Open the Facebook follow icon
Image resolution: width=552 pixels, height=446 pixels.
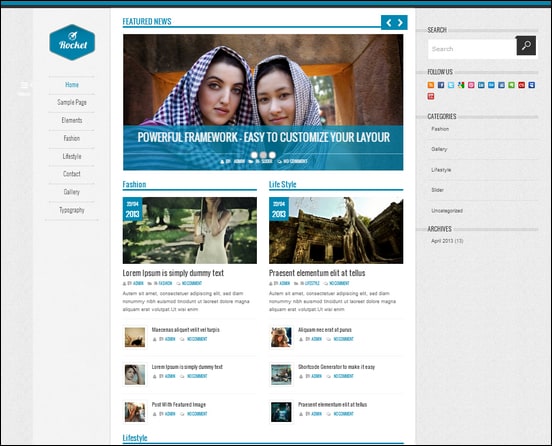pos(441,85)
